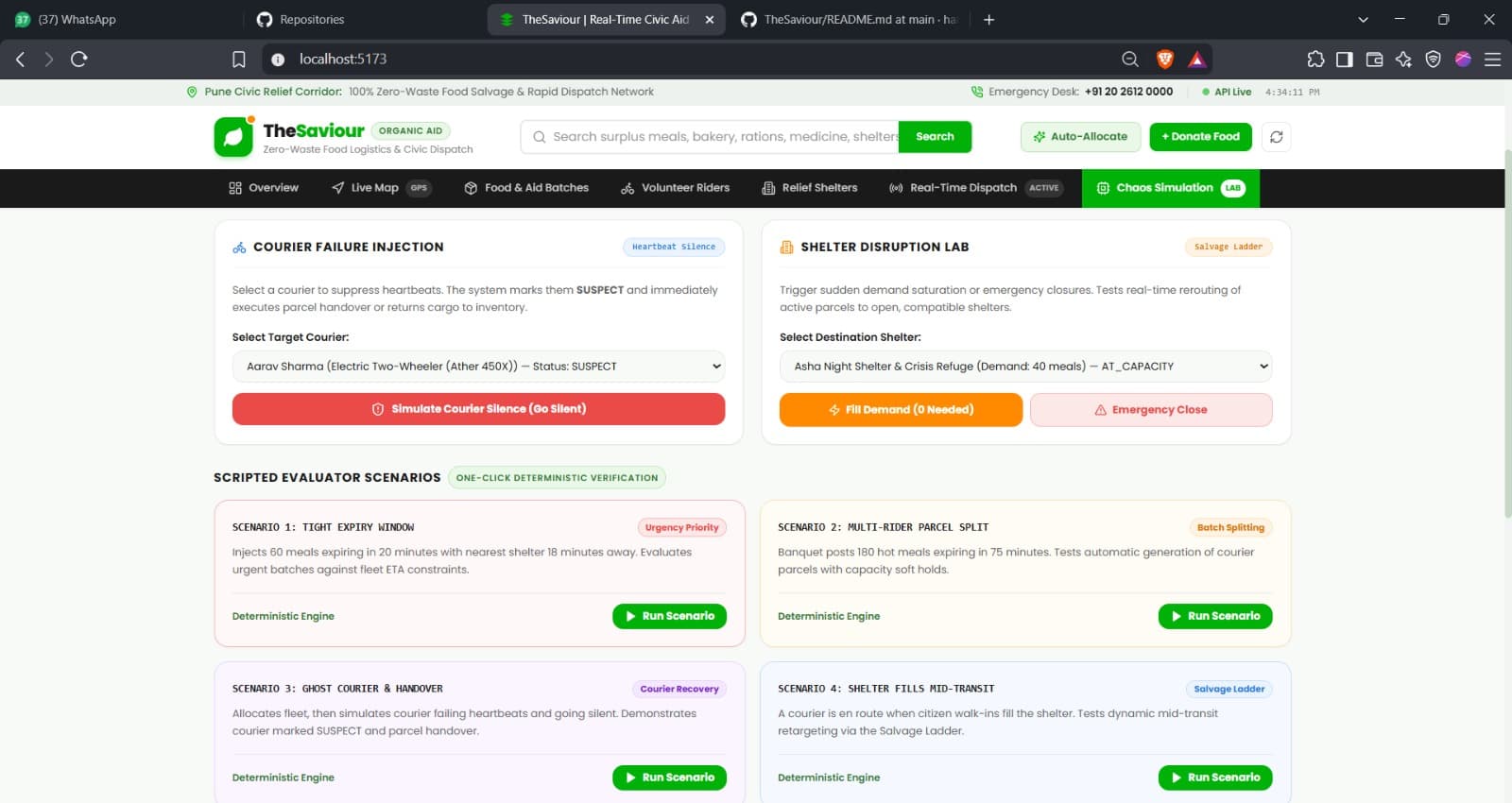Image resolution: width=1512 pixels, height=803 pixels.
Task: Run Scenario 1 Tight Expiry Window
Action: tap(669, 616)
